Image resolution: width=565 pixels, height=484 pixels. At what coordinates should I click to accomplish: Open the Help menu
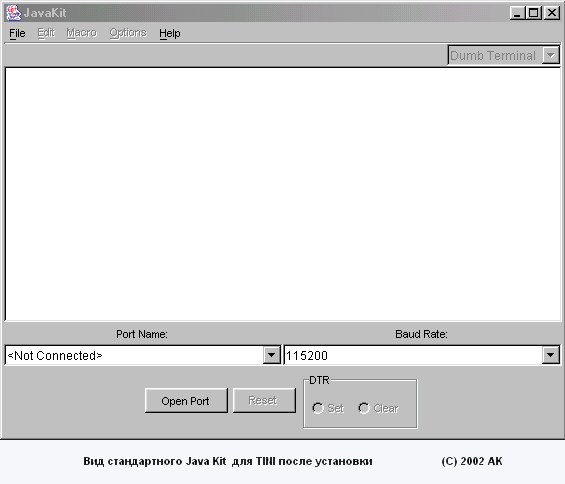click(x=170, y=33)
